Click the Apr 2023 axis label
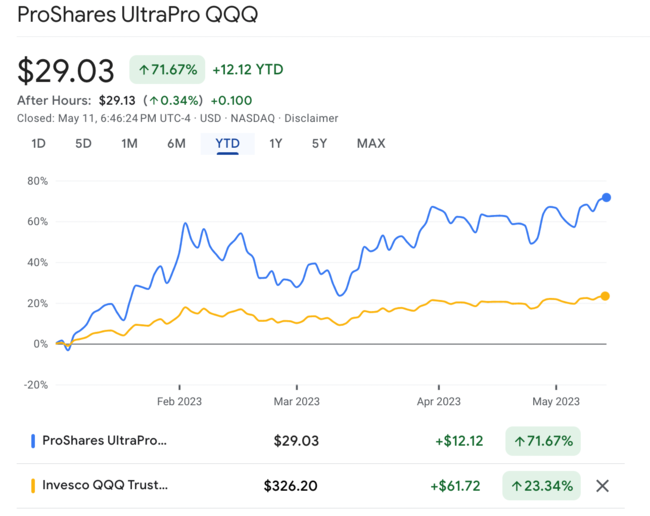 439,401
